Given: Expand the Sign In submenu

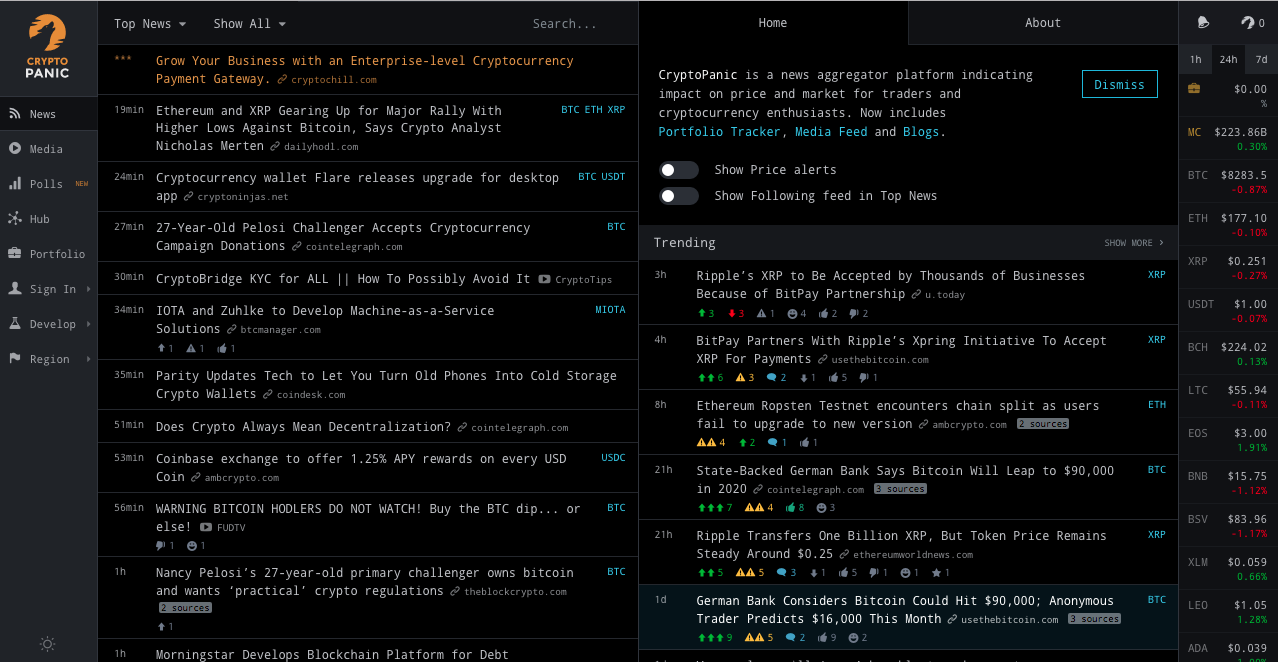Looking at the screenshot, I should point(49,289).
